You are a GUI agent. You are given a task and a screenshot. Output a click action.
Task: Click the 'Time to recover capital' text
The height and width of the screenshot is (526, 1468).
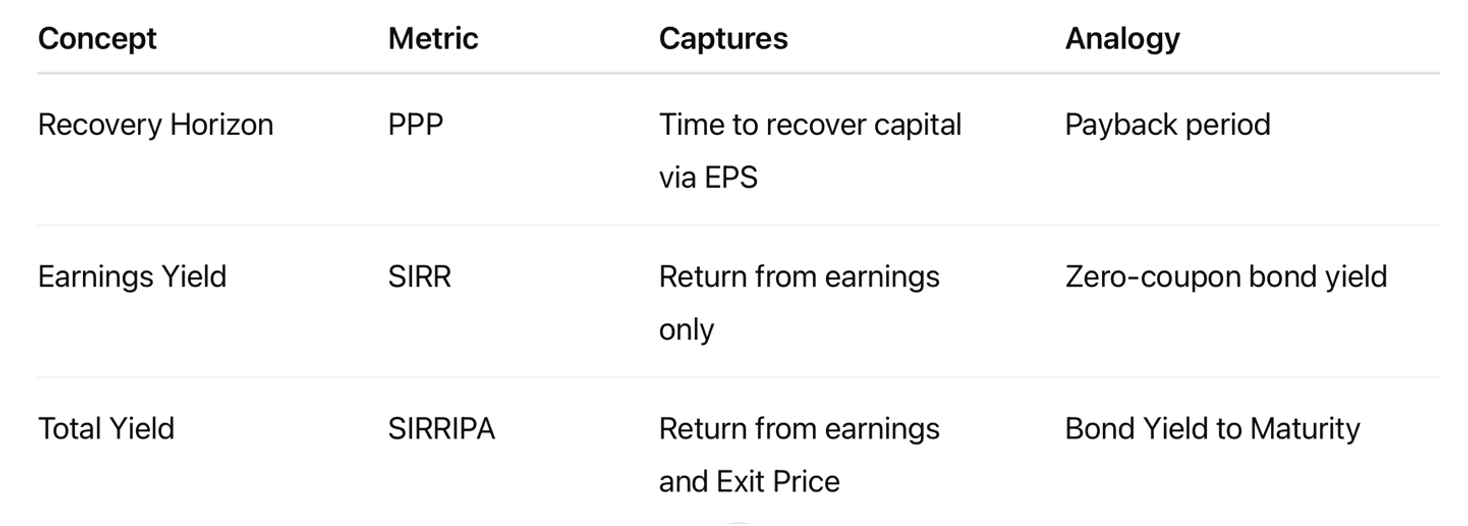pos(810,125)
